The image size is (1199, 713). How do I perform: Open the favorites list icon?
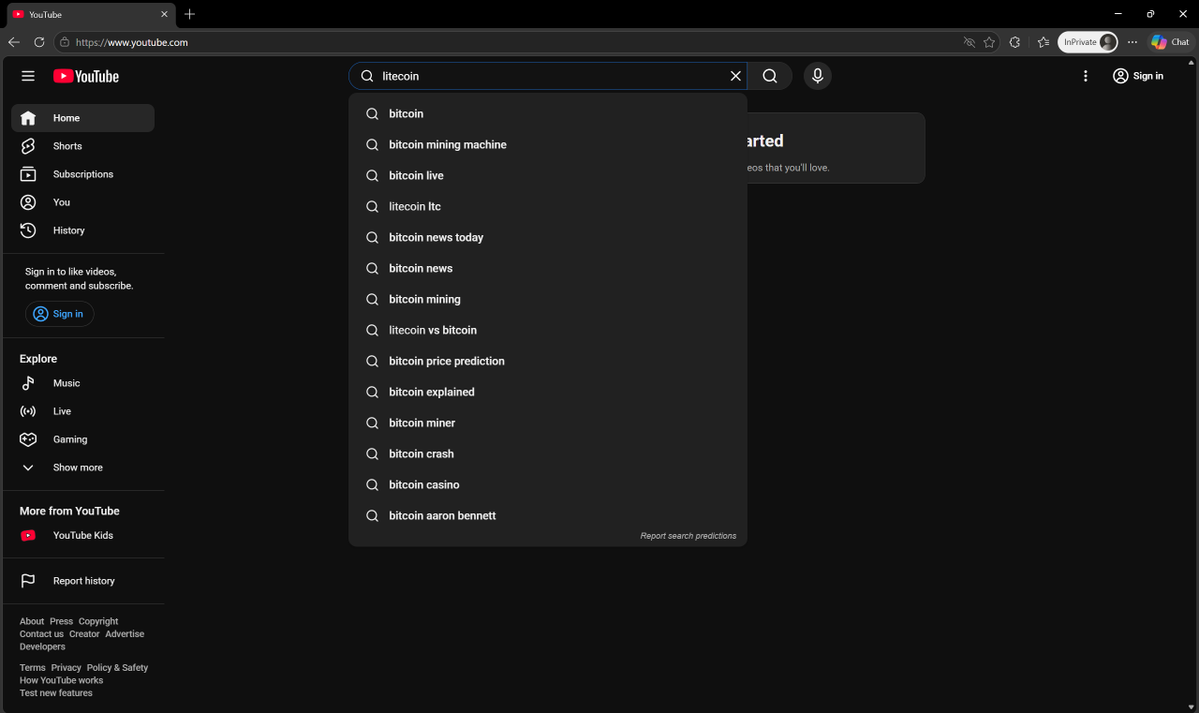click(1043, 42)
